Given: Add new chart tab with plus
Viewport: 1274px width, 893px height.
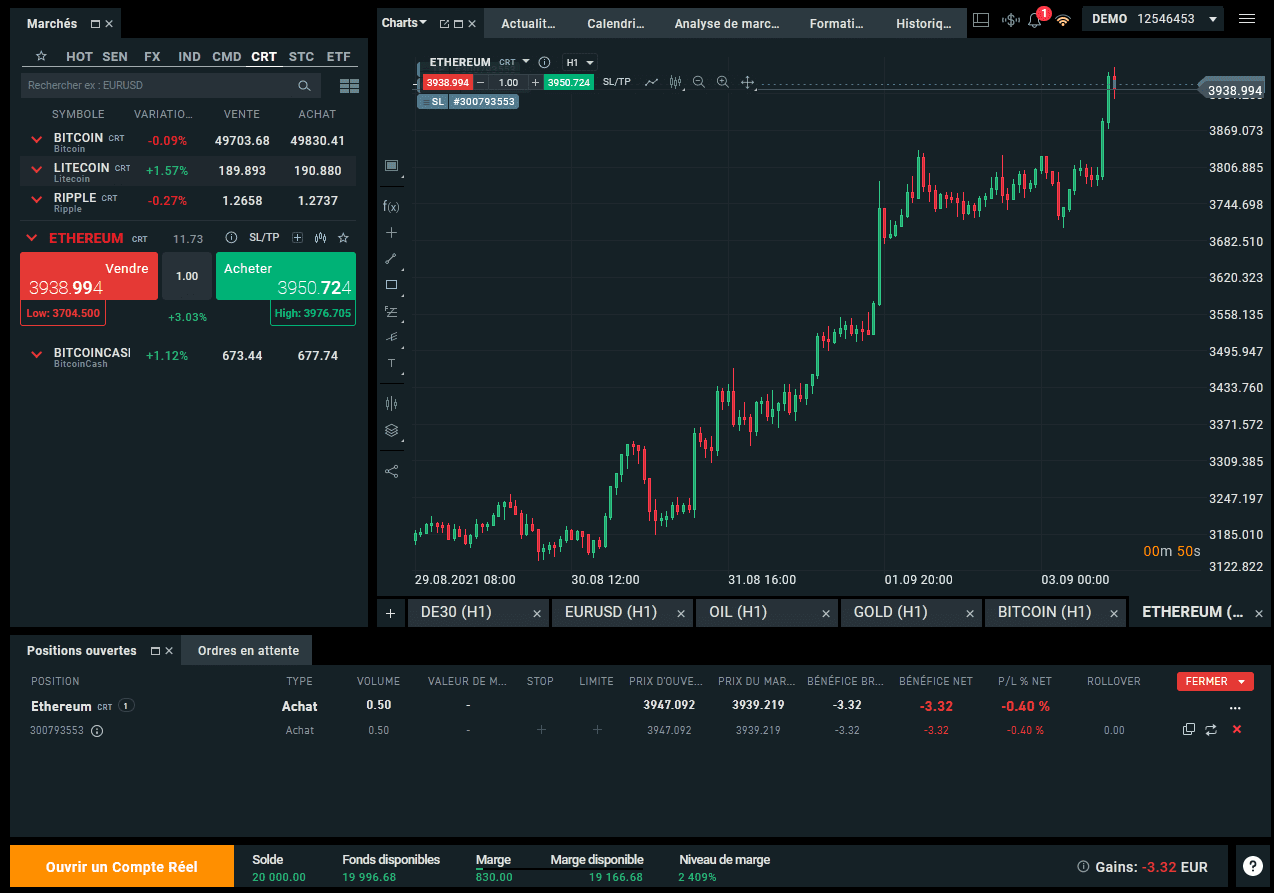Looking at the screenshot, I should point(390,612).
